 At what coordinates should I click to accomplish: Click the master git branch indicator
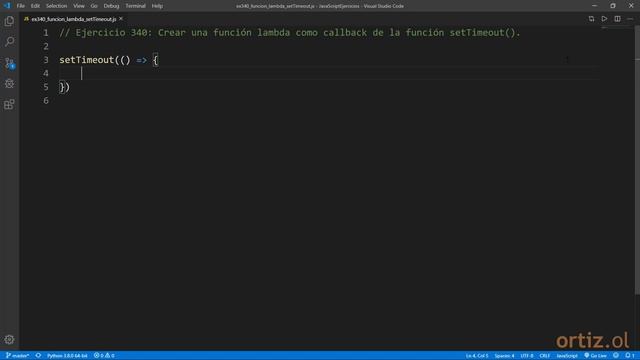pyautogui.click(x=17, y=356)
